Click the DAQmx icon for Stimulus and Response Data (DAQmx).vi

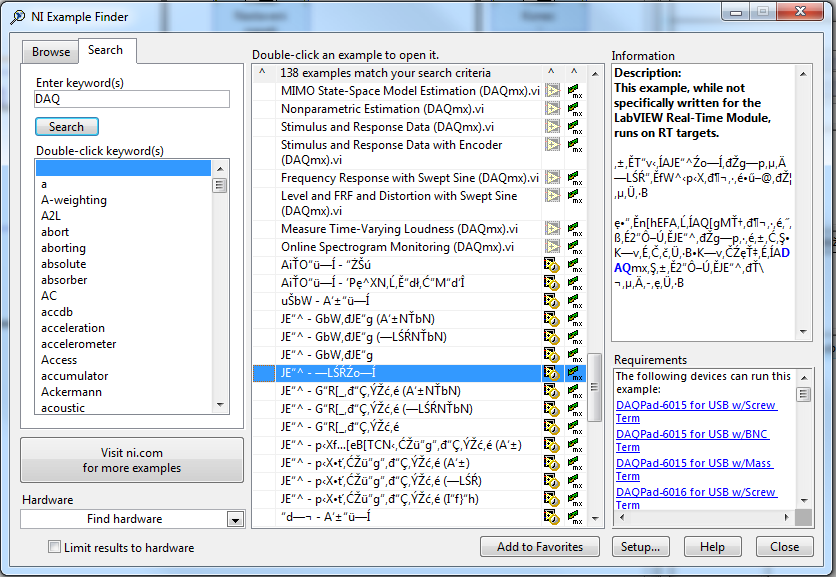pos(575,127)
